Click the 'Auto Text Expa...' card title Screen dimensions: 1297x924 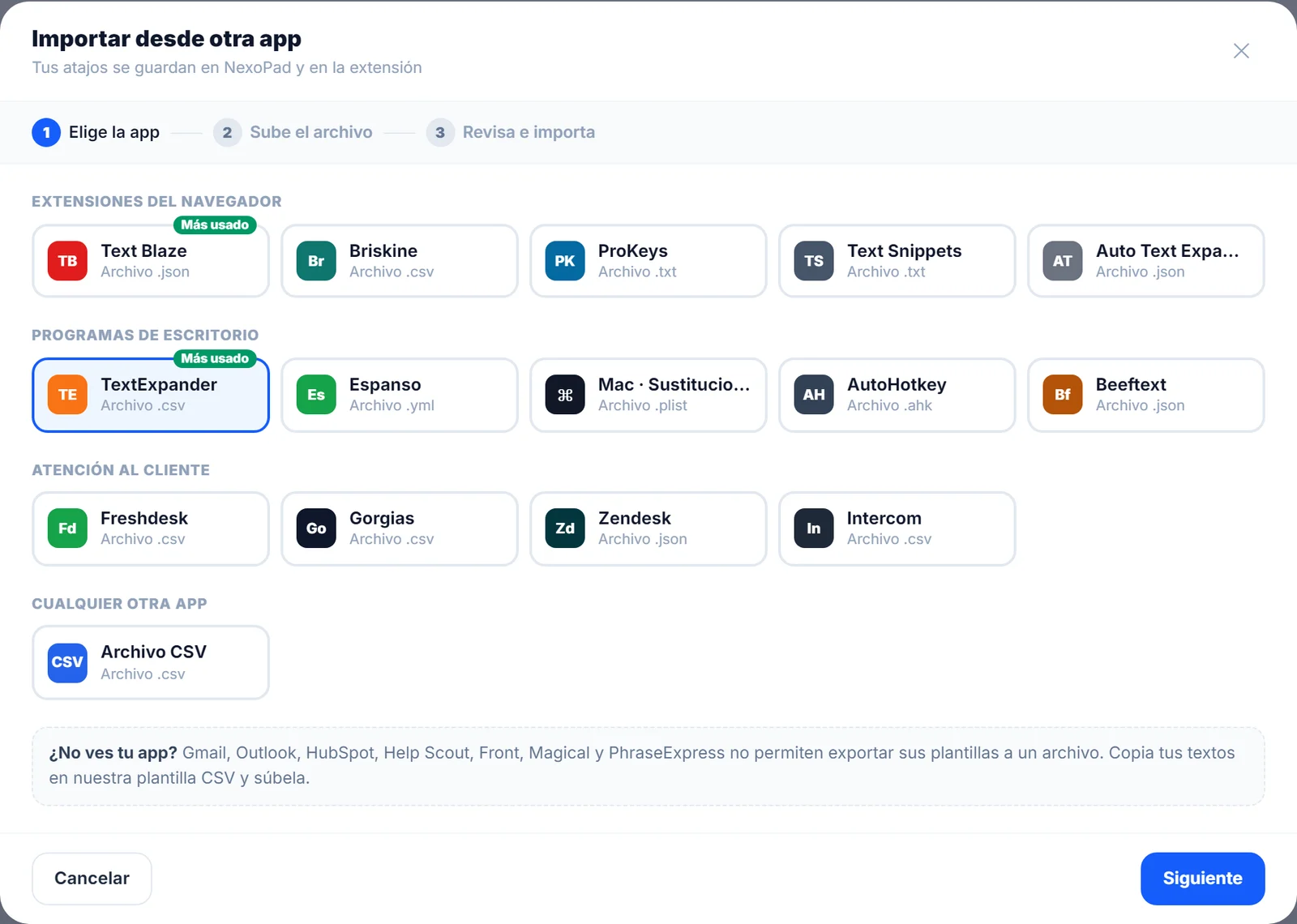[x=1167, y=251]
